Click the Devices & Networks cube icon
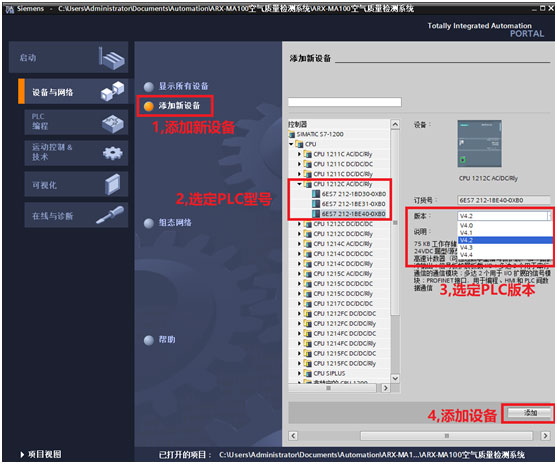Viewport: 557px width, 464px height. [x=112, y=91]
